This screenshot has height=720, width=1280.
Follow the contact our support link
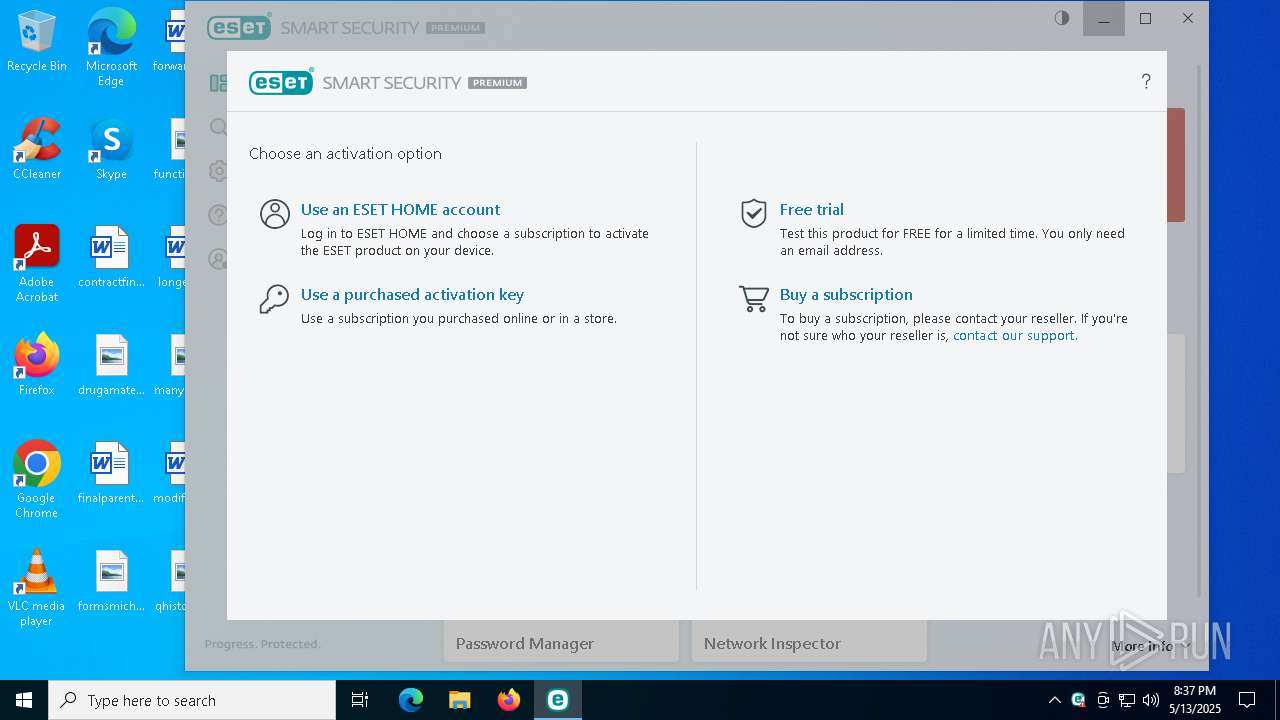point(1014,335)
